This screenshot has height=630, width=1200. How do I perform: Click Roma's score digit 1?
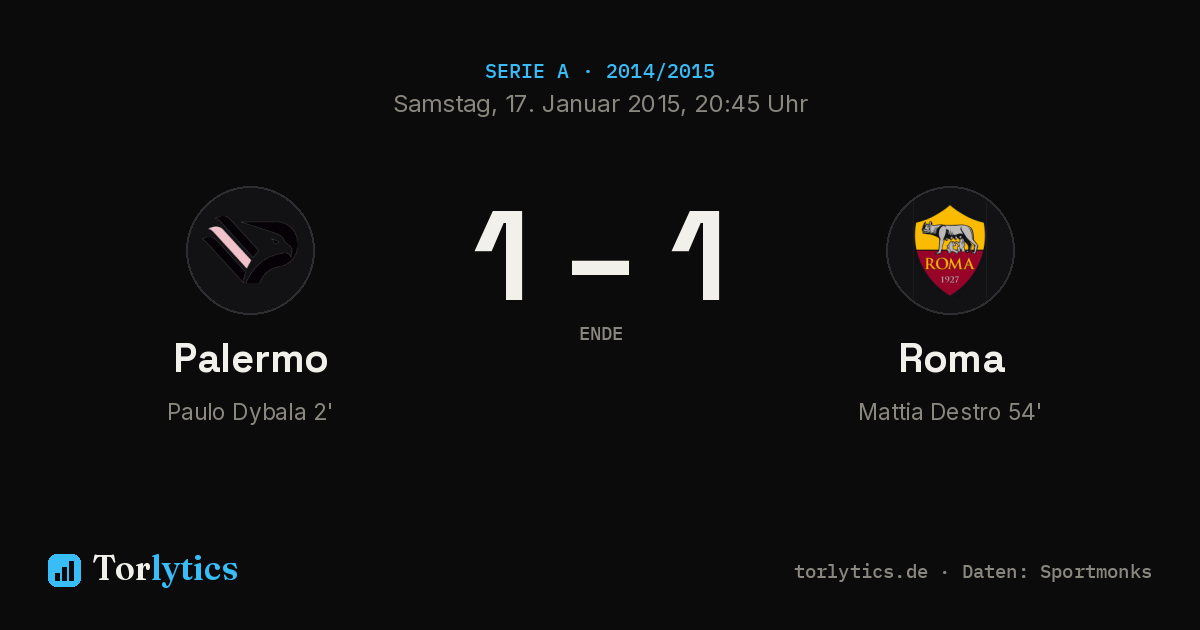(698, 255)
